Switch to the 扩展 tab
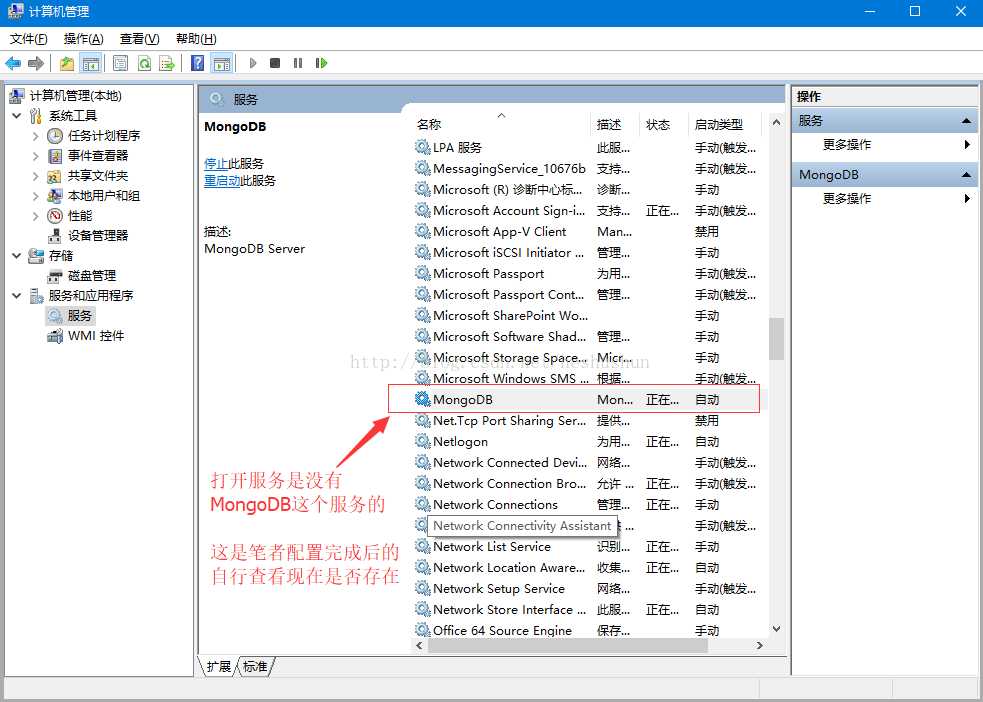Screen dimensions: 983x702 tap(218, 666)
